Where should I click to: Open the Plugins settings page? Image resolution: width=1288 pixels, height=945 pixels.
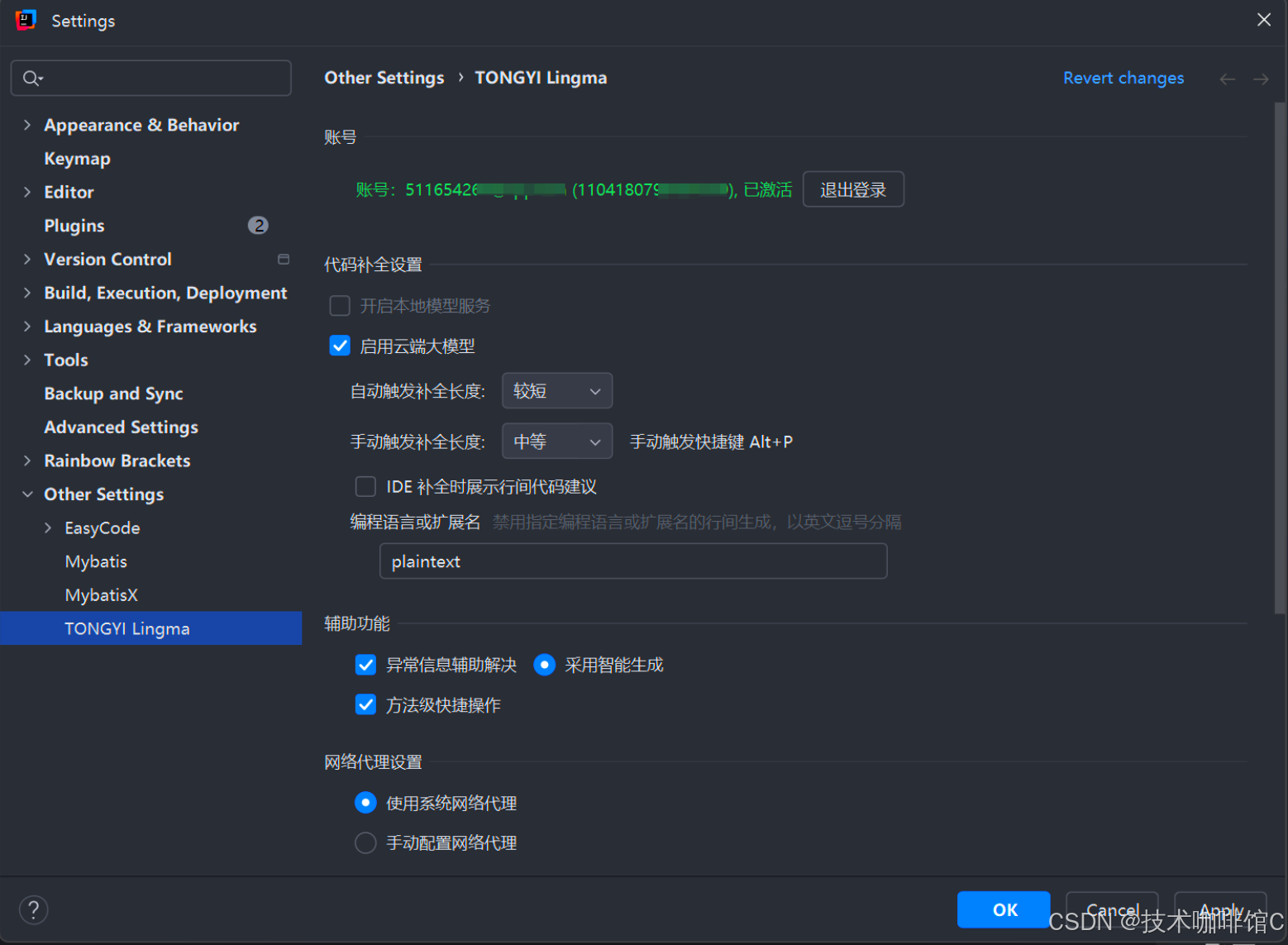tap(74, 226)
